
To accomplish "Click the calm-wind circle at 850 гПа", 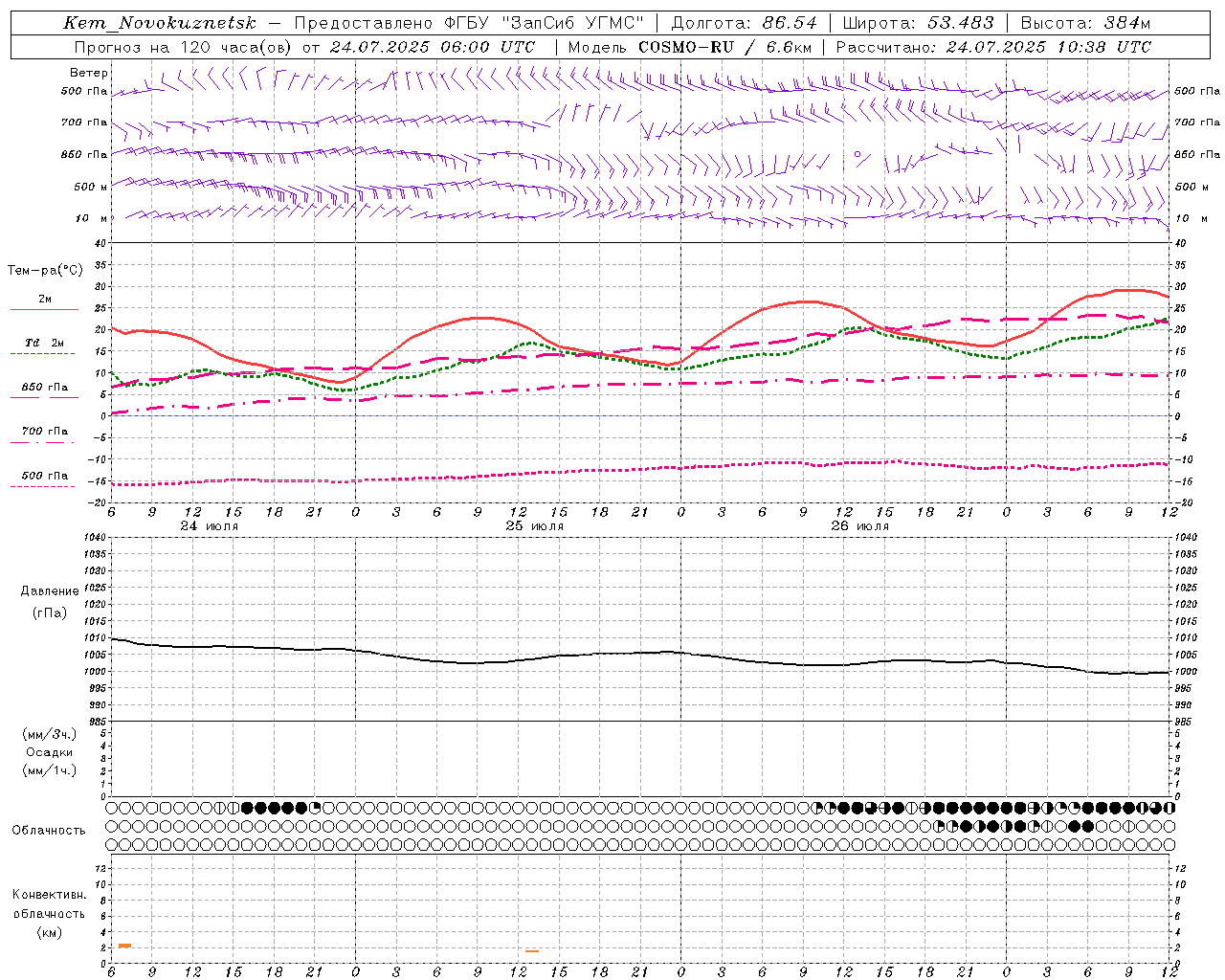I will pos(857,153).
